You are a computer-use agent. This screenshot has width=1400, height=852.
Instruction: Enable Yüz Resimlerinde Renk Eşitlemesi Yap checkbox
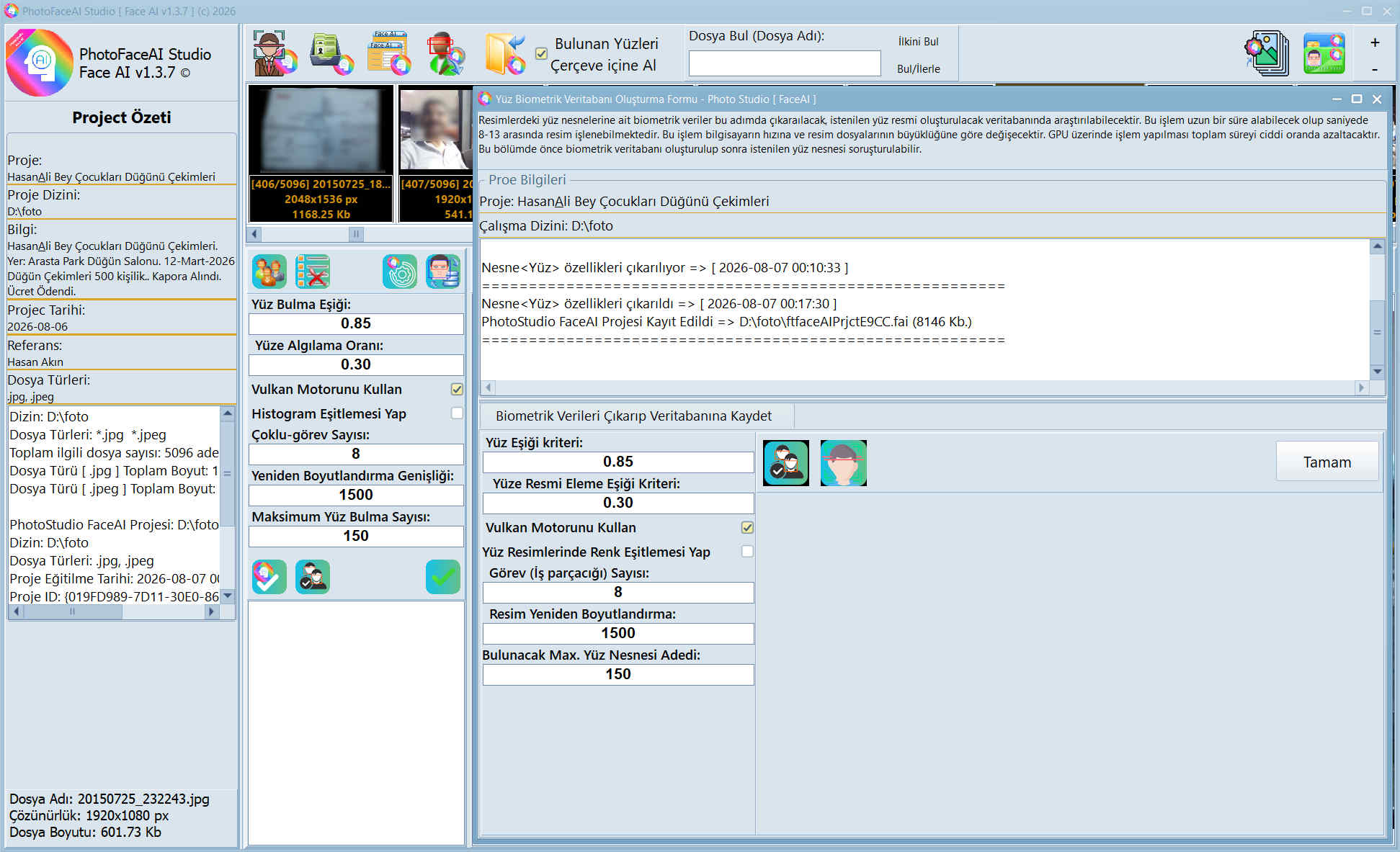747,552
